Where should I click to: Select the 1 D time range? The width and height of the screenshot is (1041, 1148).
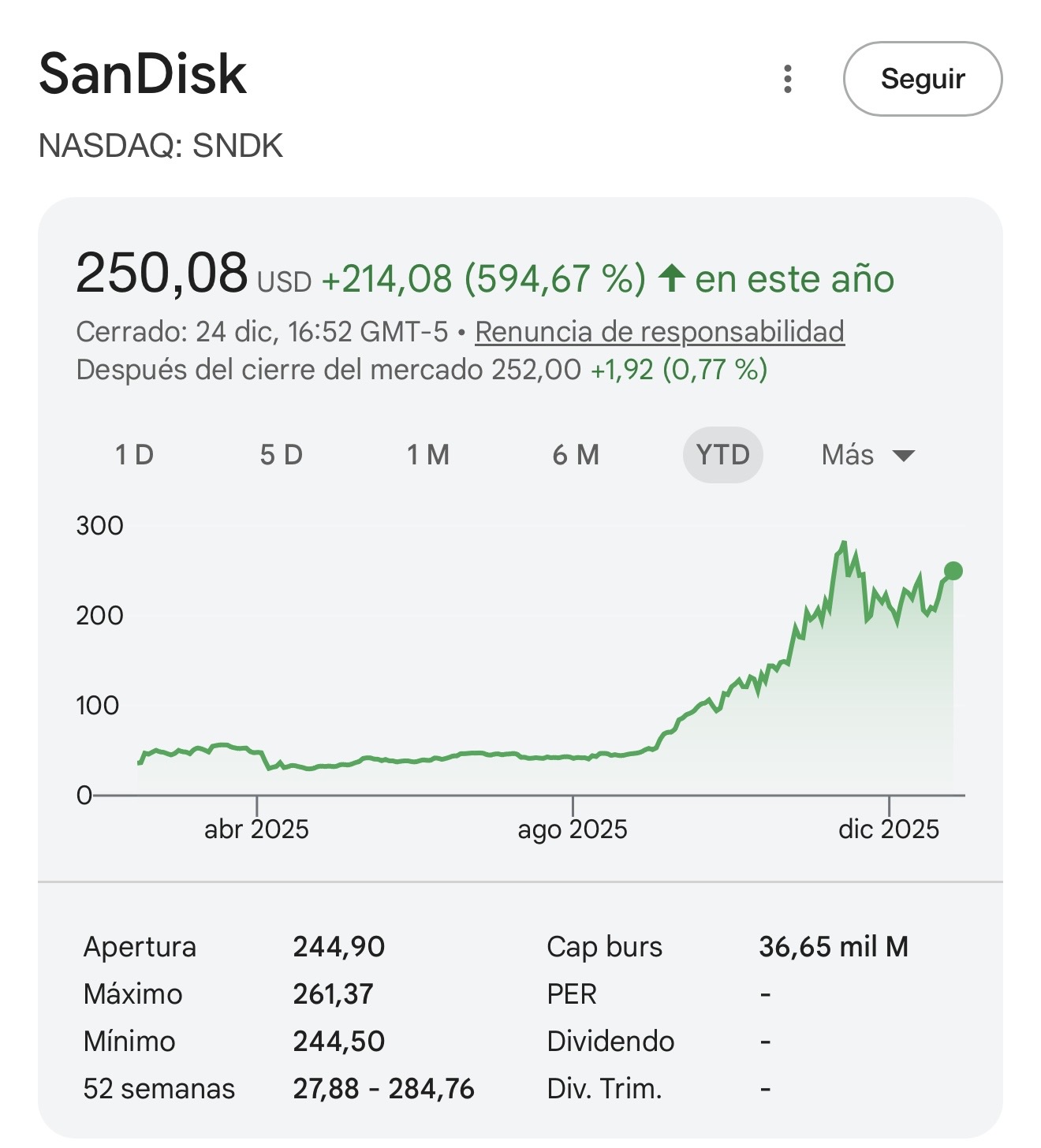click(134, 455)
